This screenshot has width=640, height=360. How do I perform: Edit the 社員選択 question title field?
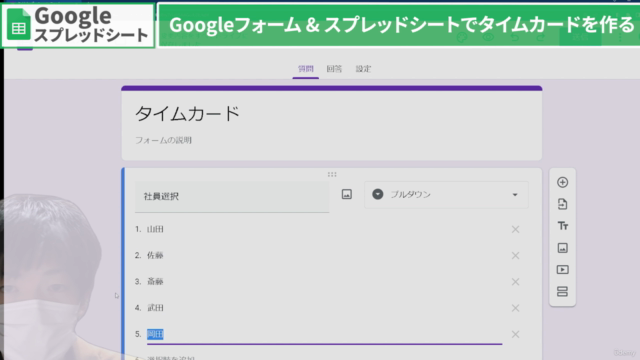click(x=232, y=197)
